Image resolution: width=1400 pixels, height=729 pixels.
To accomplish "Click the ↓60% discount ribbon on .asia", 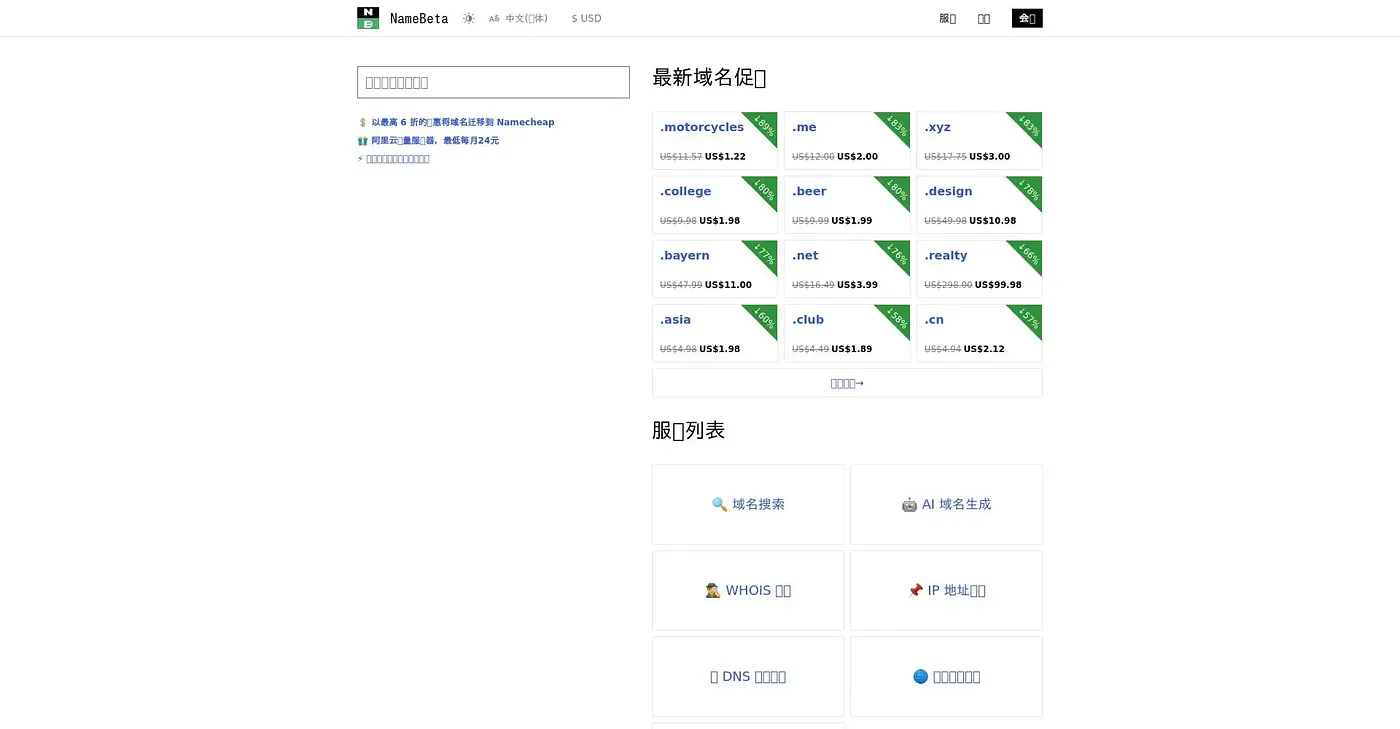I will point(764,318).
